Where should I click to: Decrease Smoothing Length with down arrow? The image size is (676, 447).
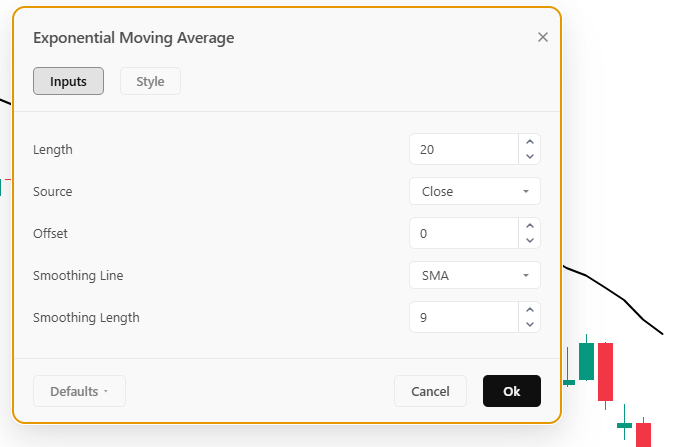coord(530,325)
